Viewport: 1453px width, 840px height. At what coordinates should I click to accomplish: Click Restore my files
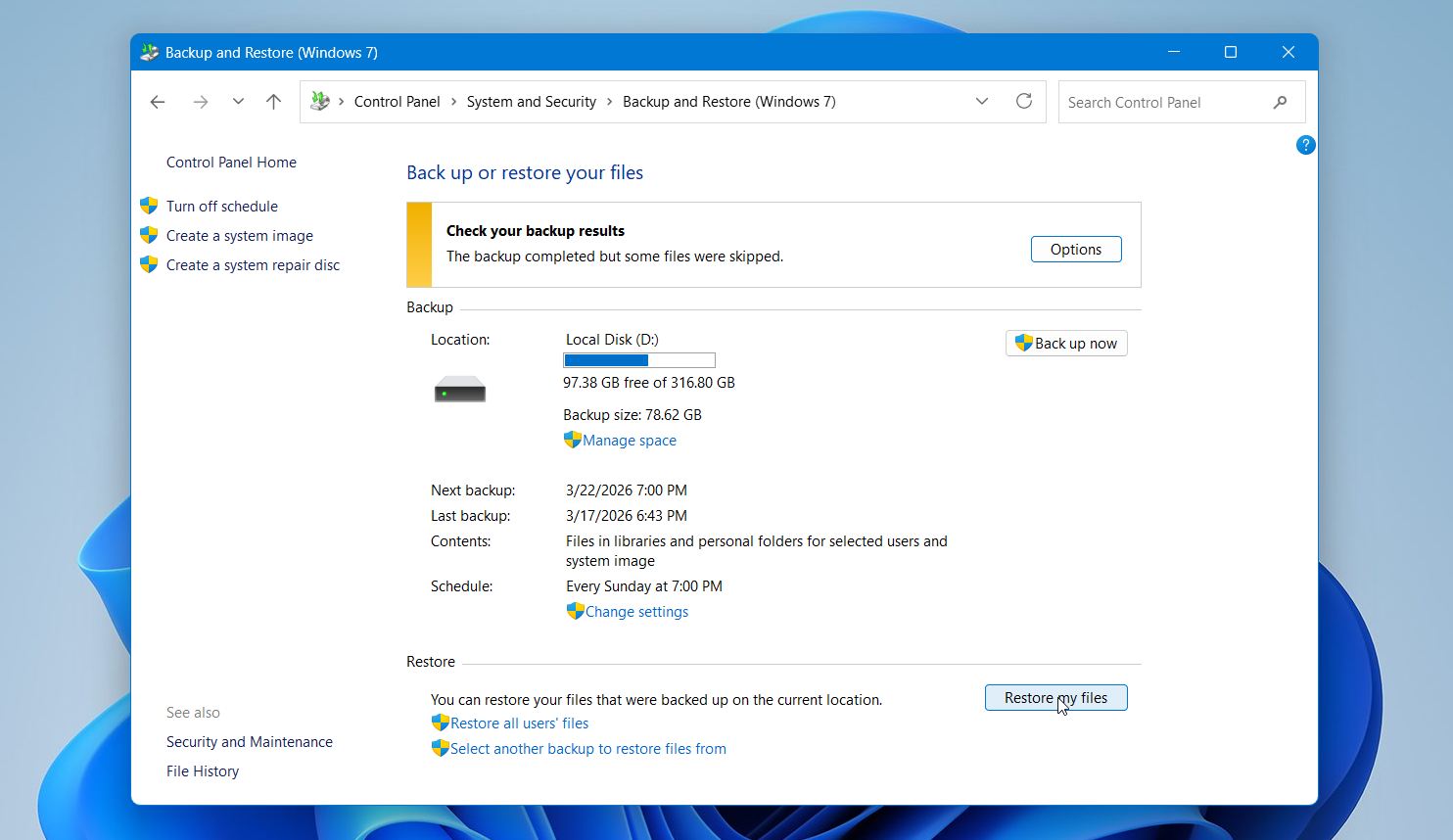1055,697
